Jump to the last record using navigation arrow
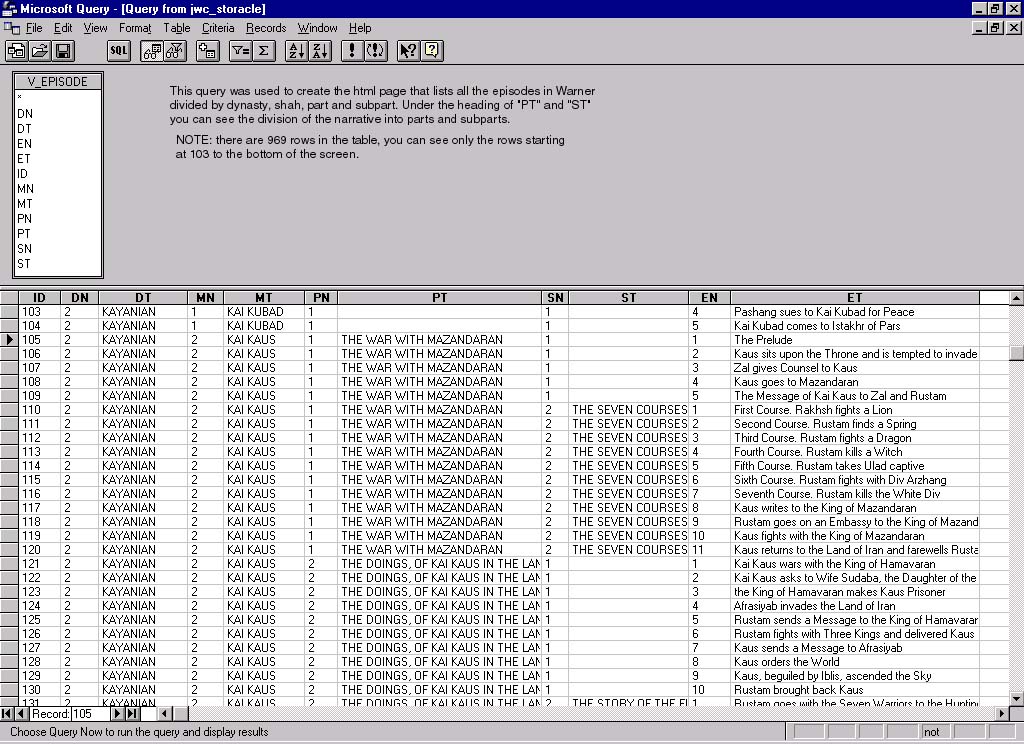 (132, 713)
